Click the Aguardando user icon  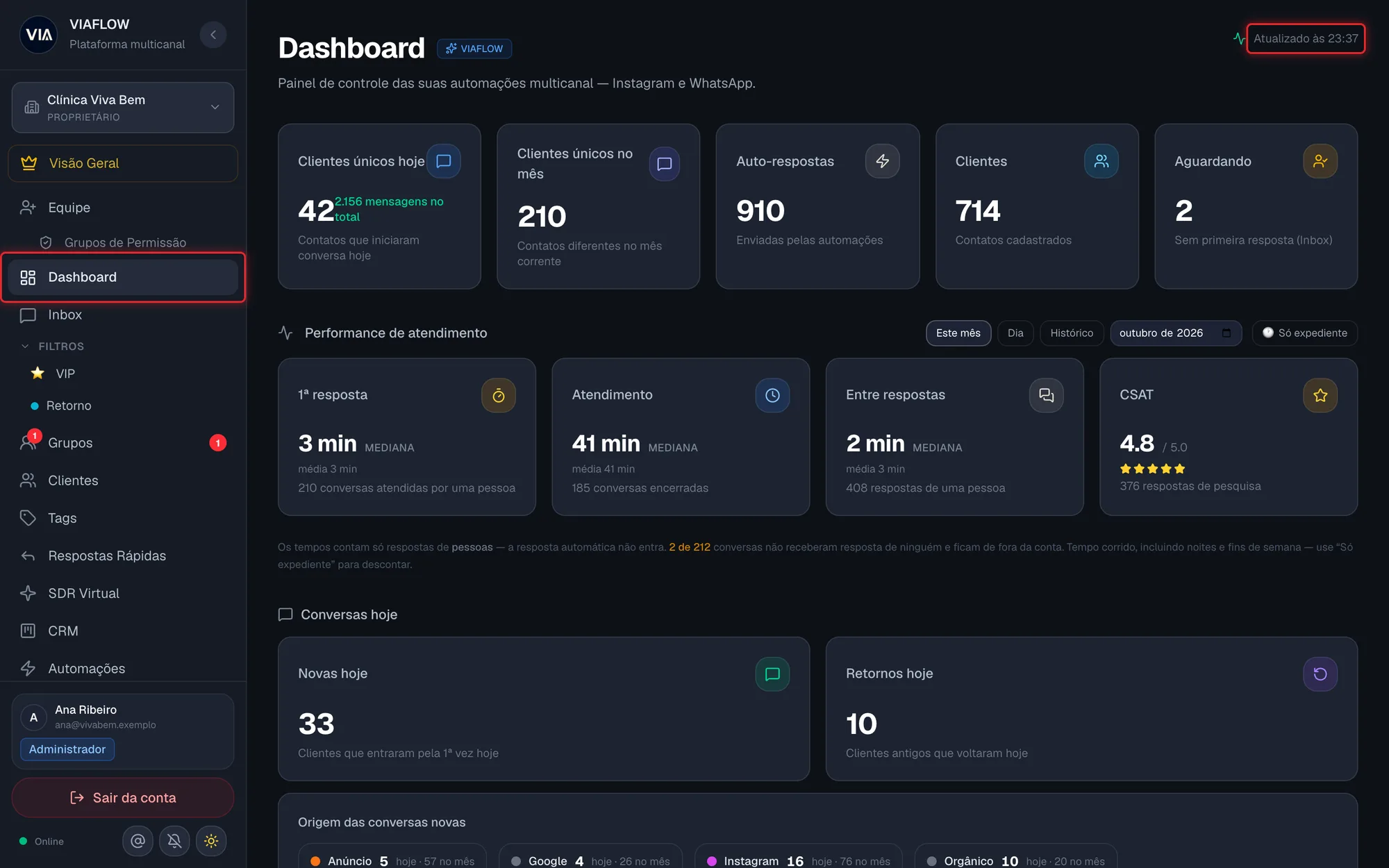1320,161
